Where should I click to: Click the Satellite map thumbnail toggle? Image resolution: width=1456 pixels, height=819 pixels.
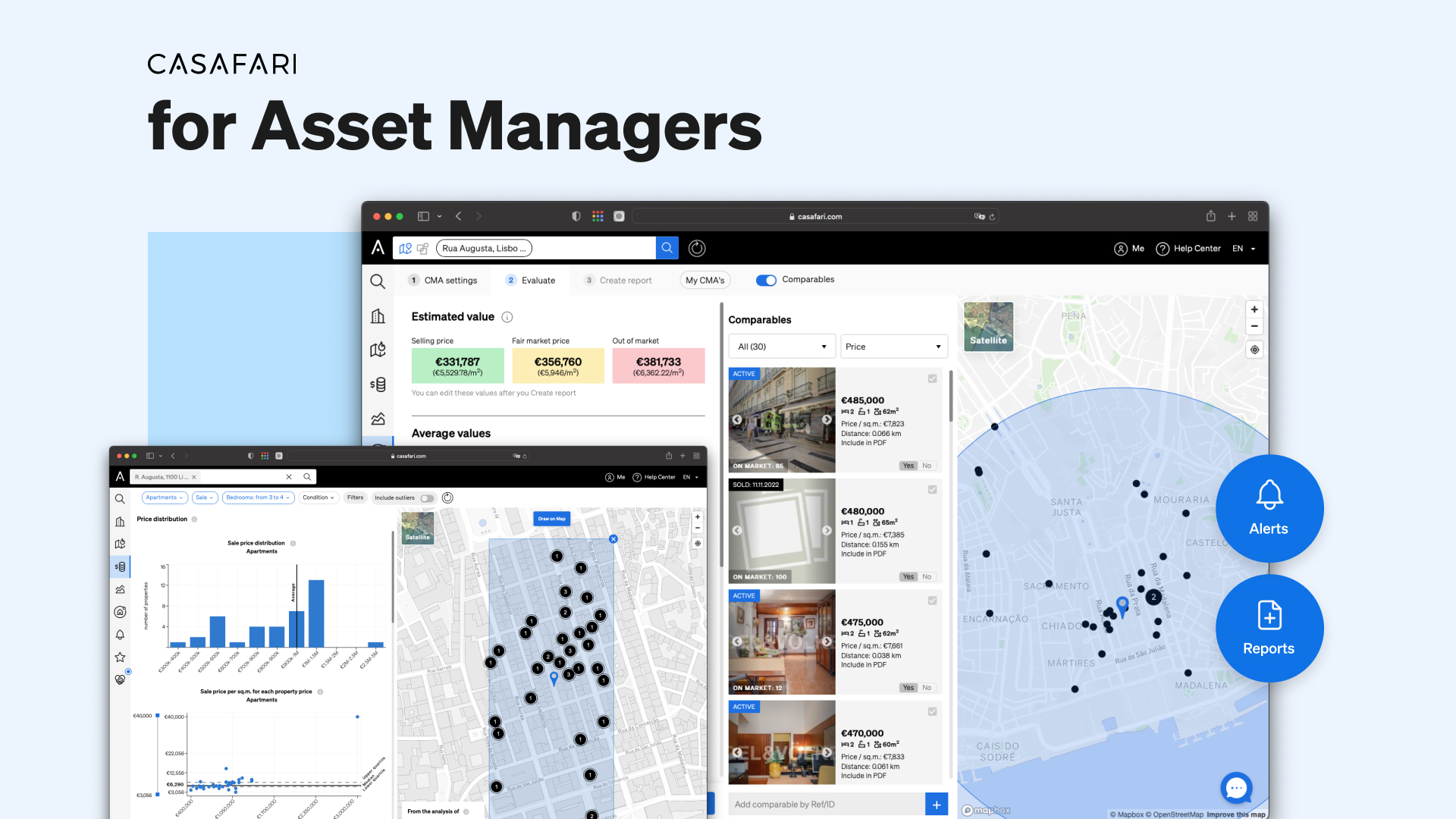[987, 326]
